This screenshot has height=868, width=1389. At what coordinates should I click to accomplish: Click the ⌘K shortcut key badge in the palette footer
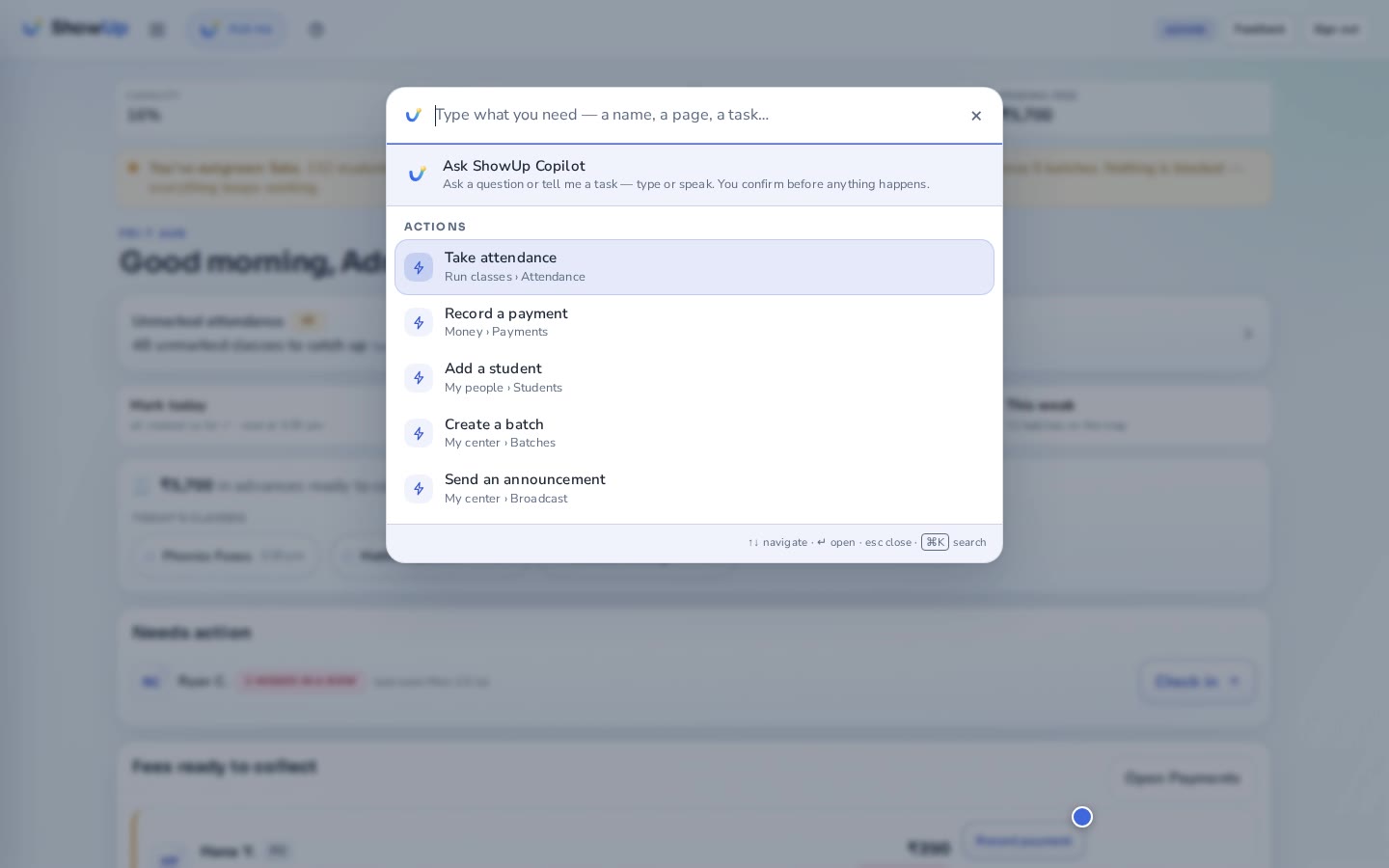[935, 542]
